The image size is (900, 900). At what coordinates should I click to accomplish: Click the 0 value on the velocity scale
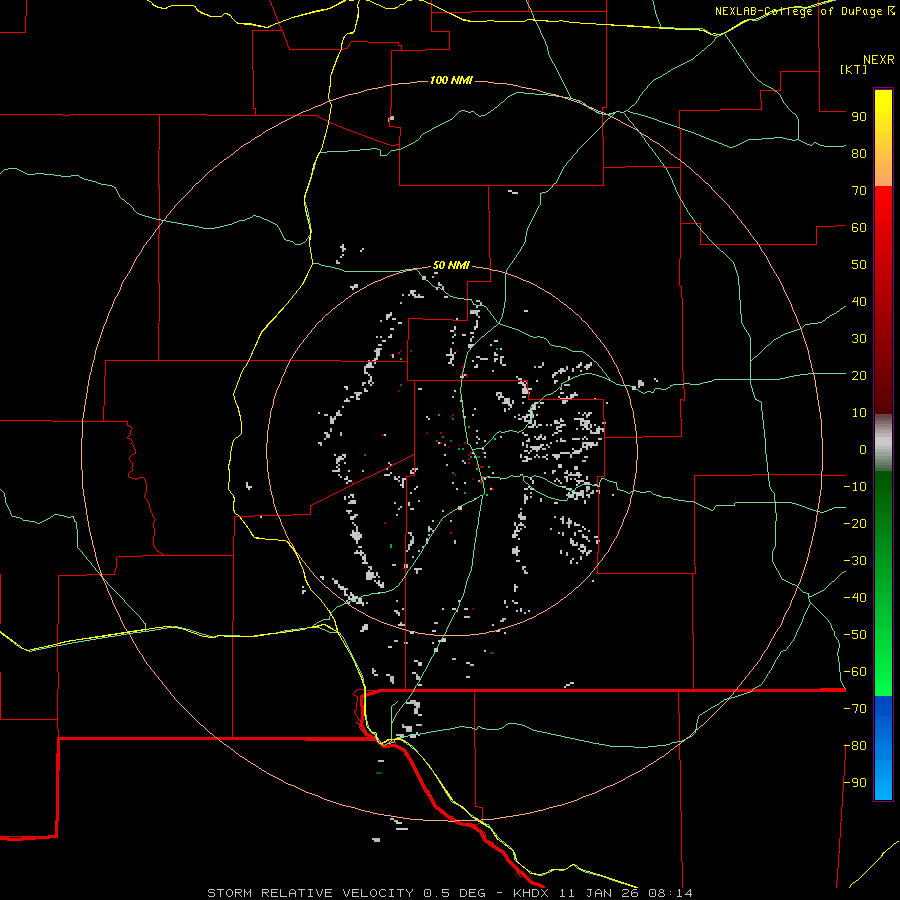(x=863, y=449)
